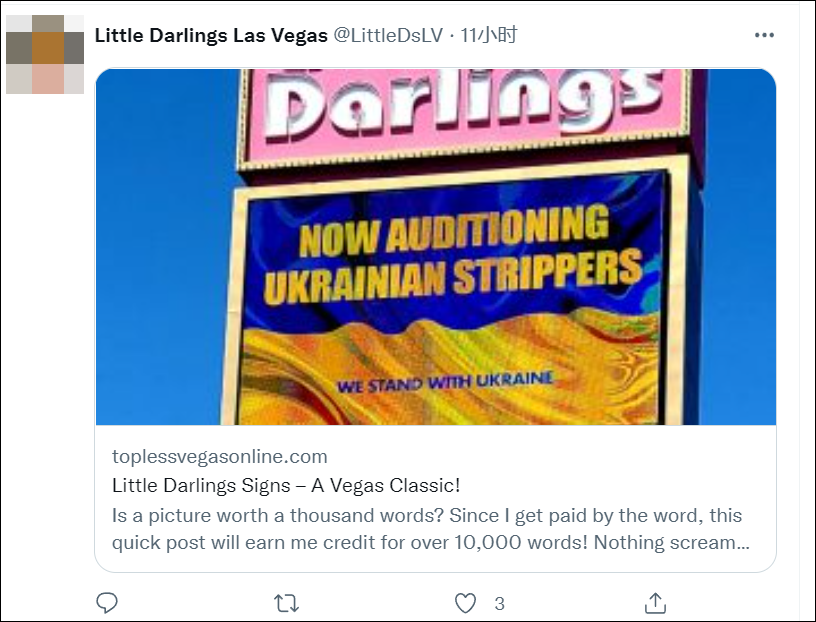Click the reply speech bubble icon
This screenshot has height=622, width=816.
click(107, 603)
